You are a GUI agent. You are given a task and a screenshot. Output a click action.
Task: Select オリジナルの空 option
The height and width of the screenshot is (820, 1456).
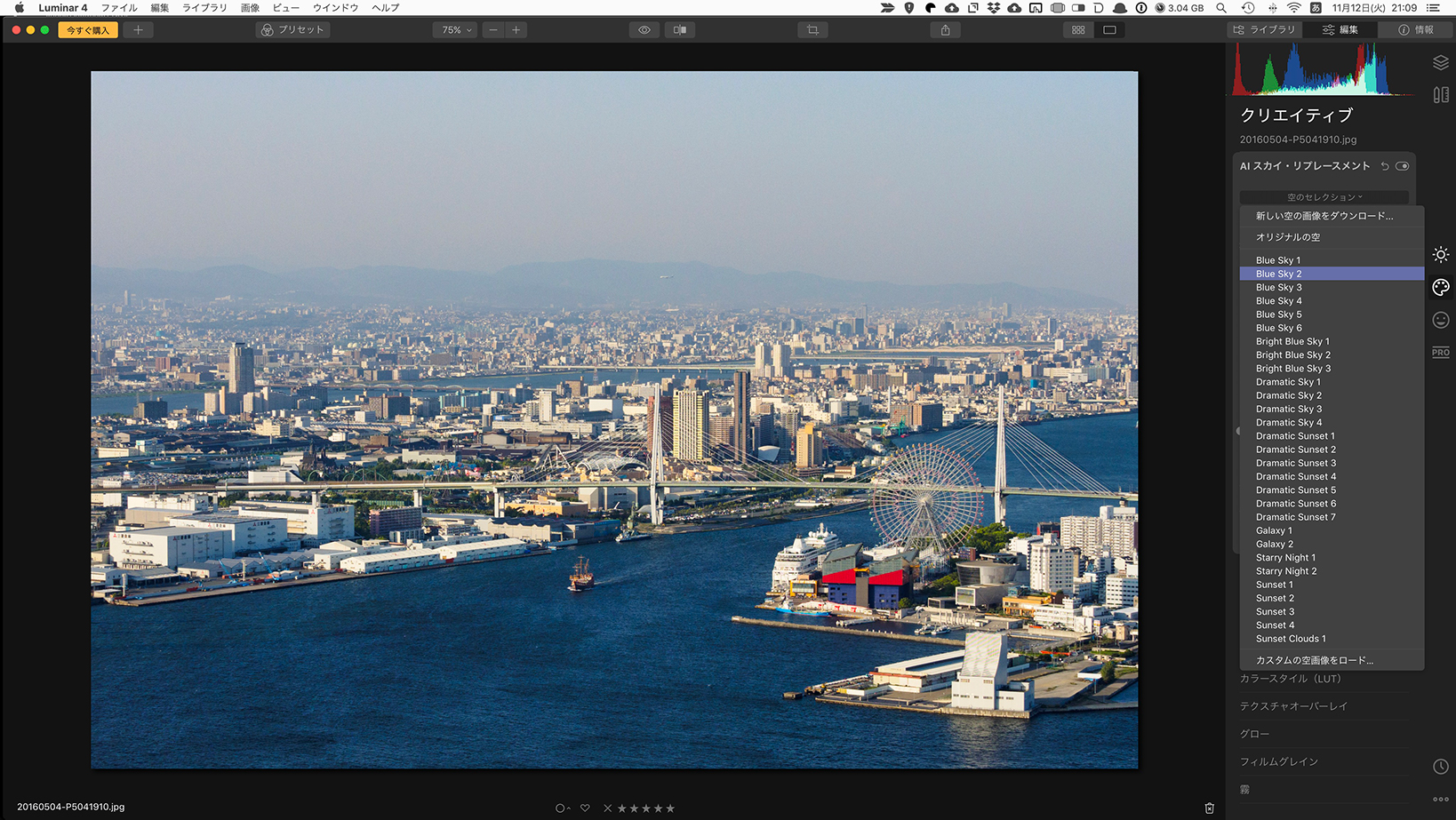click(1332, 237)
